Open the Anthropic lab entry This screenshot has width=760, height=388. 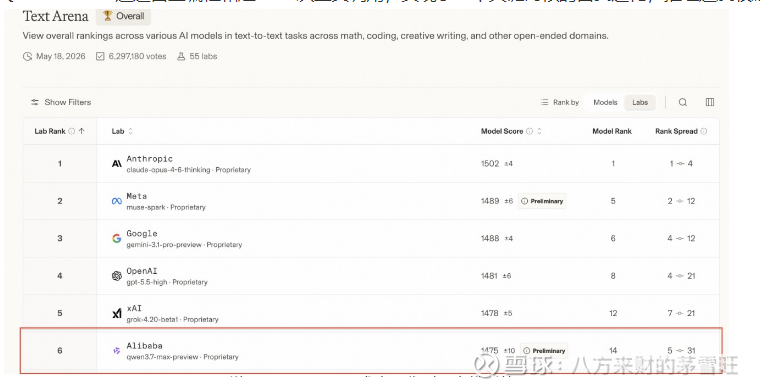tap(149, 159)
